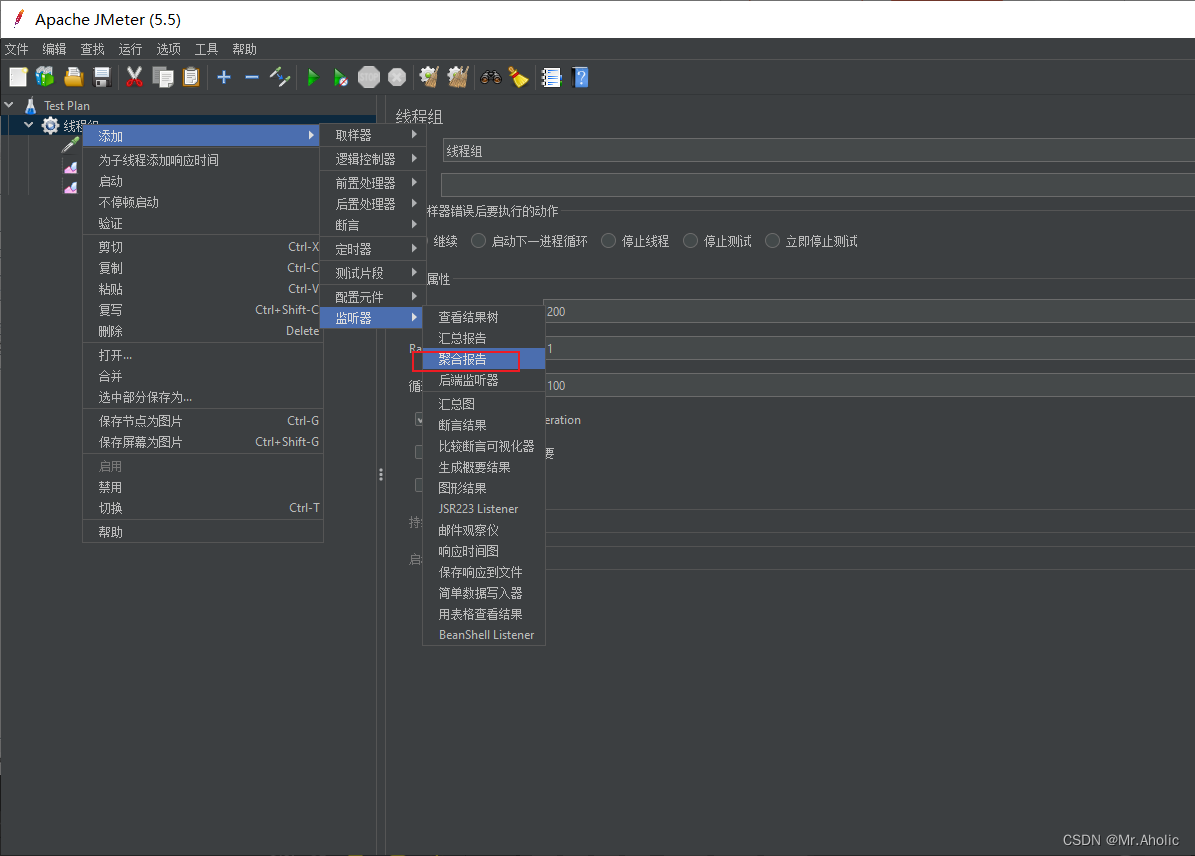Viewport: 1195px width, 856px height.
Task: Select the Test Plan flask icon
Action: 30,105
